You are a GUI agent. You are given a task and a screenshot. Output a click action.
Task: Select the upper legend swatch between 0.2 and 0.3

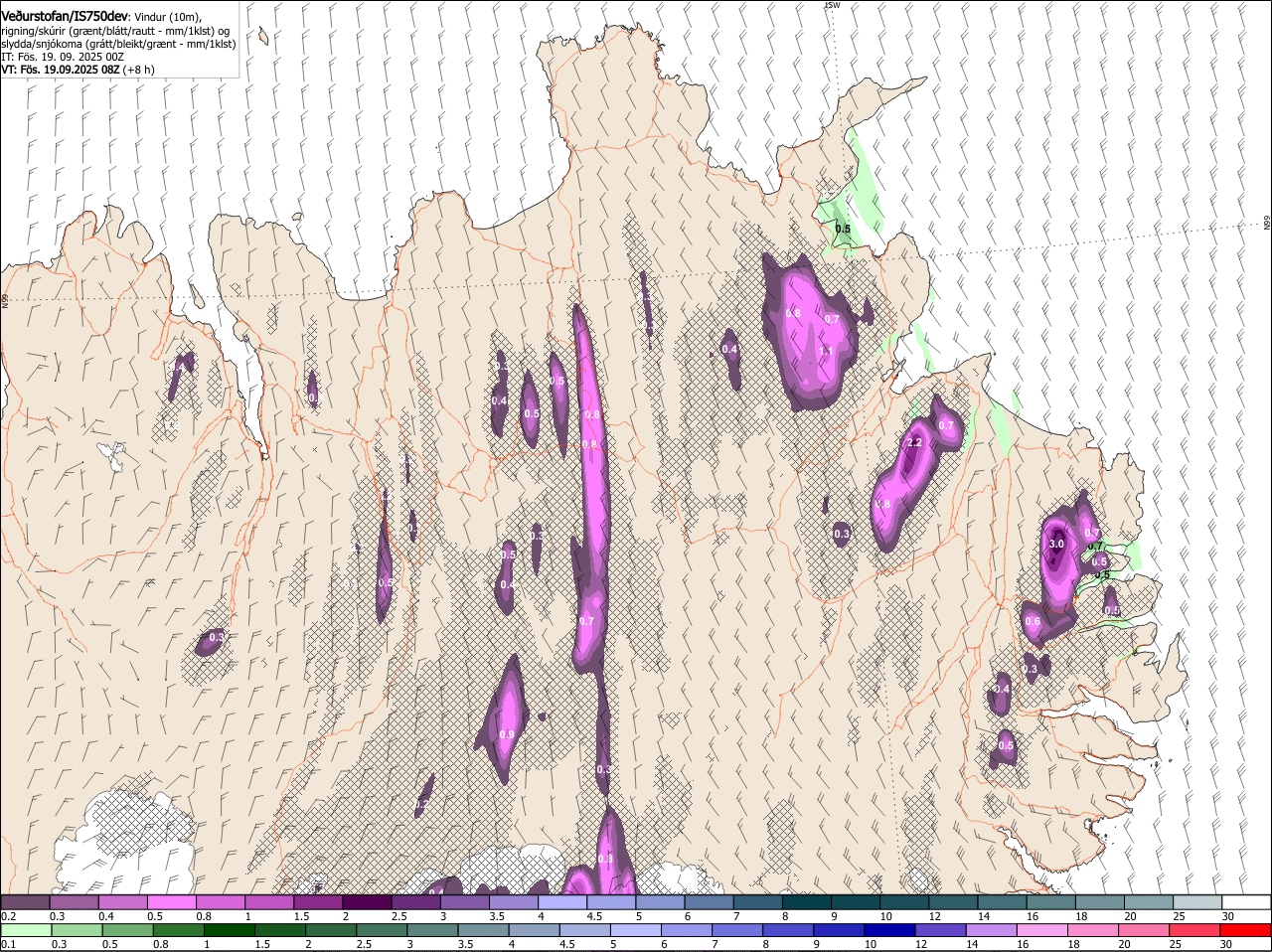tap(25, 901)
